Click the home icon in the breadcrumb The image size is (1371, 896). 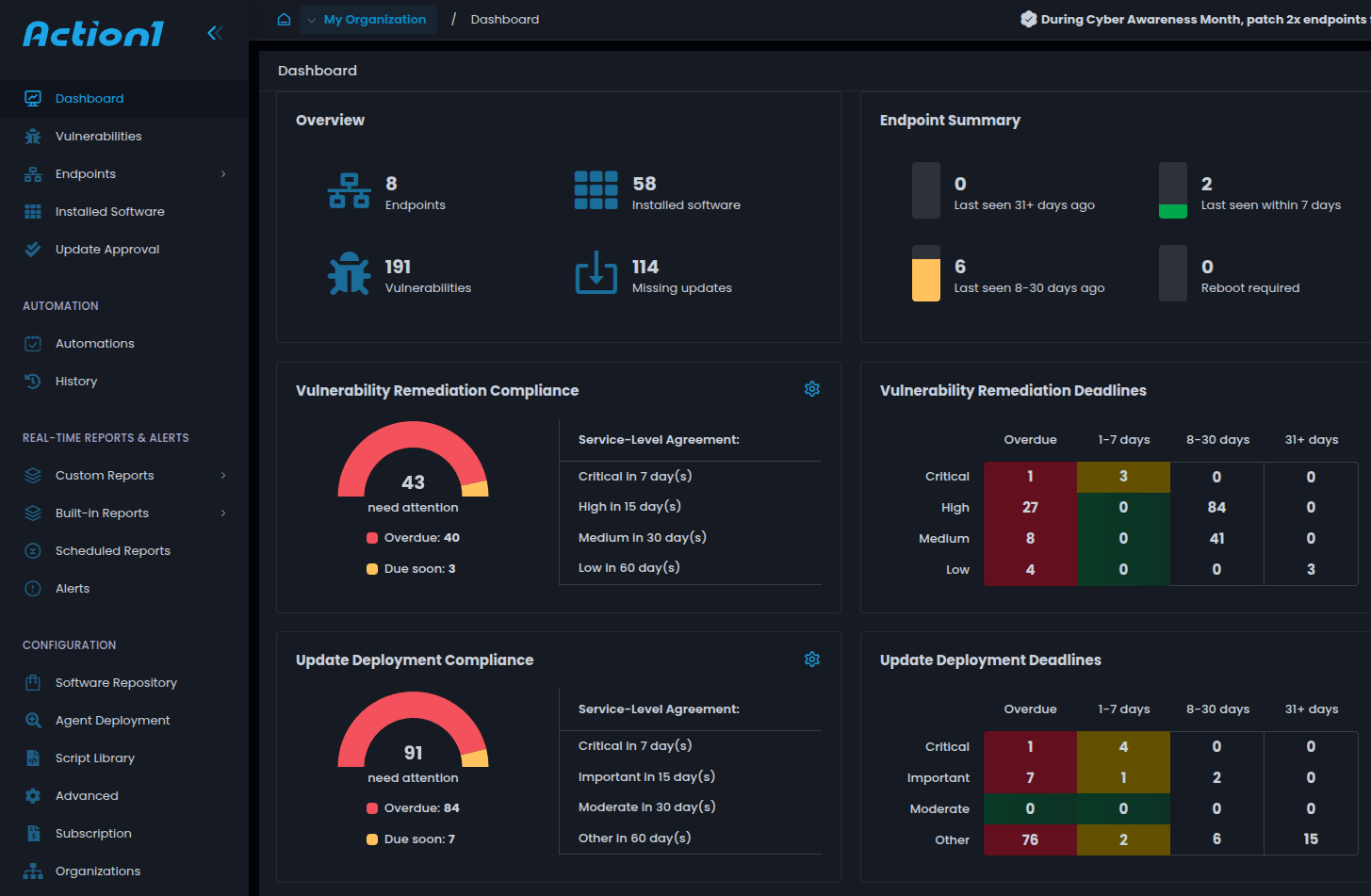(x=284, y=20)
